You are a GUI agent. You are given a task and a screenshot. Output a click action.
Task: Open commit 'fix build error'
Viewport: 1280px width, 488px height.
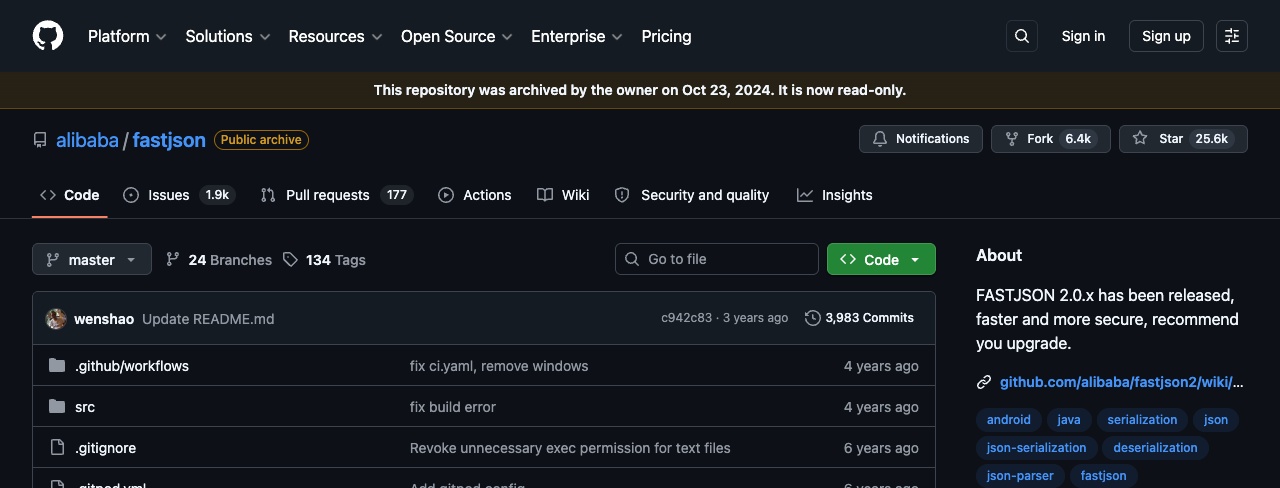click(453, 407)
